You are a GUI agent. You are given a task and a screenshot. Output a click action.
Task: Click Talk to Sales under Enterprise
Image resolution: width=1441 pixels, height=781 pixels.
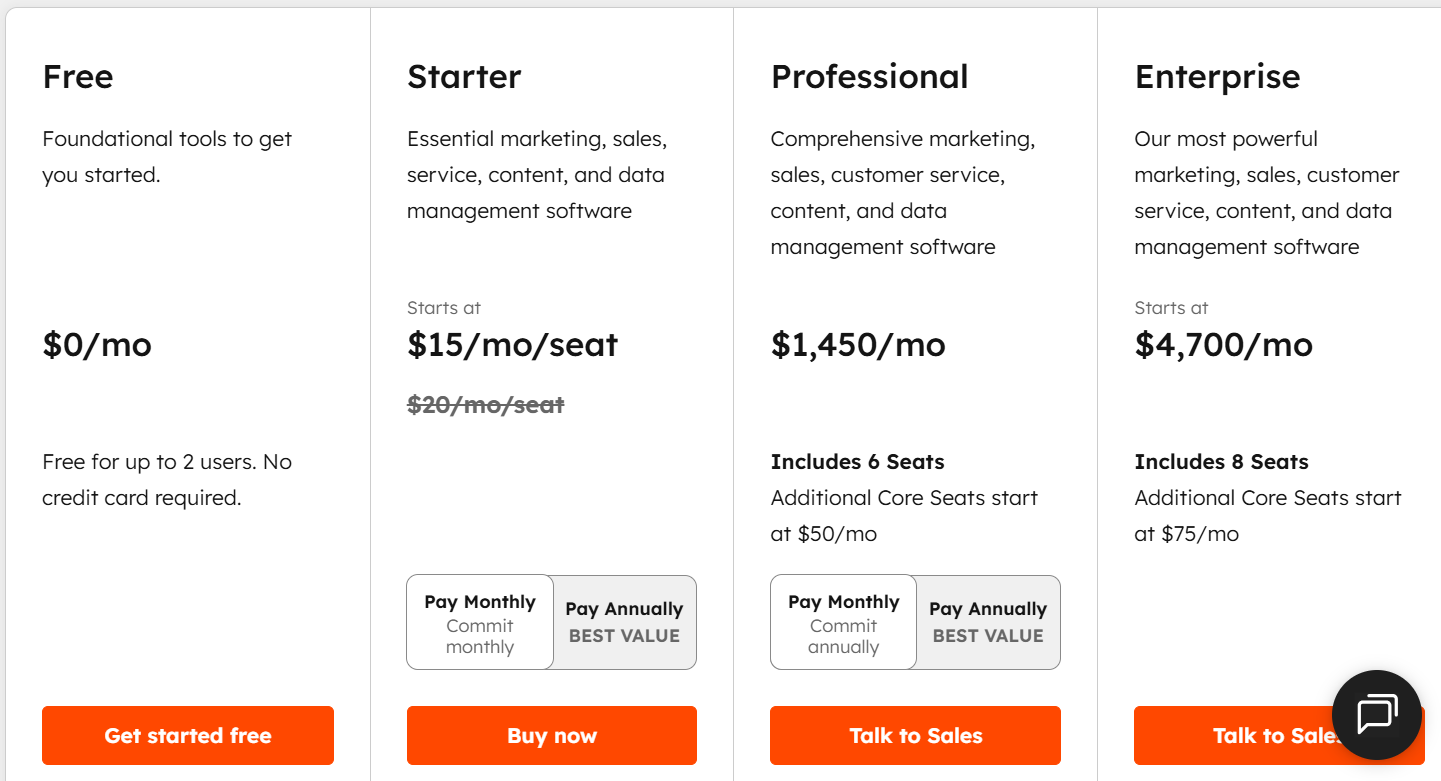(x=1240, y=736)
